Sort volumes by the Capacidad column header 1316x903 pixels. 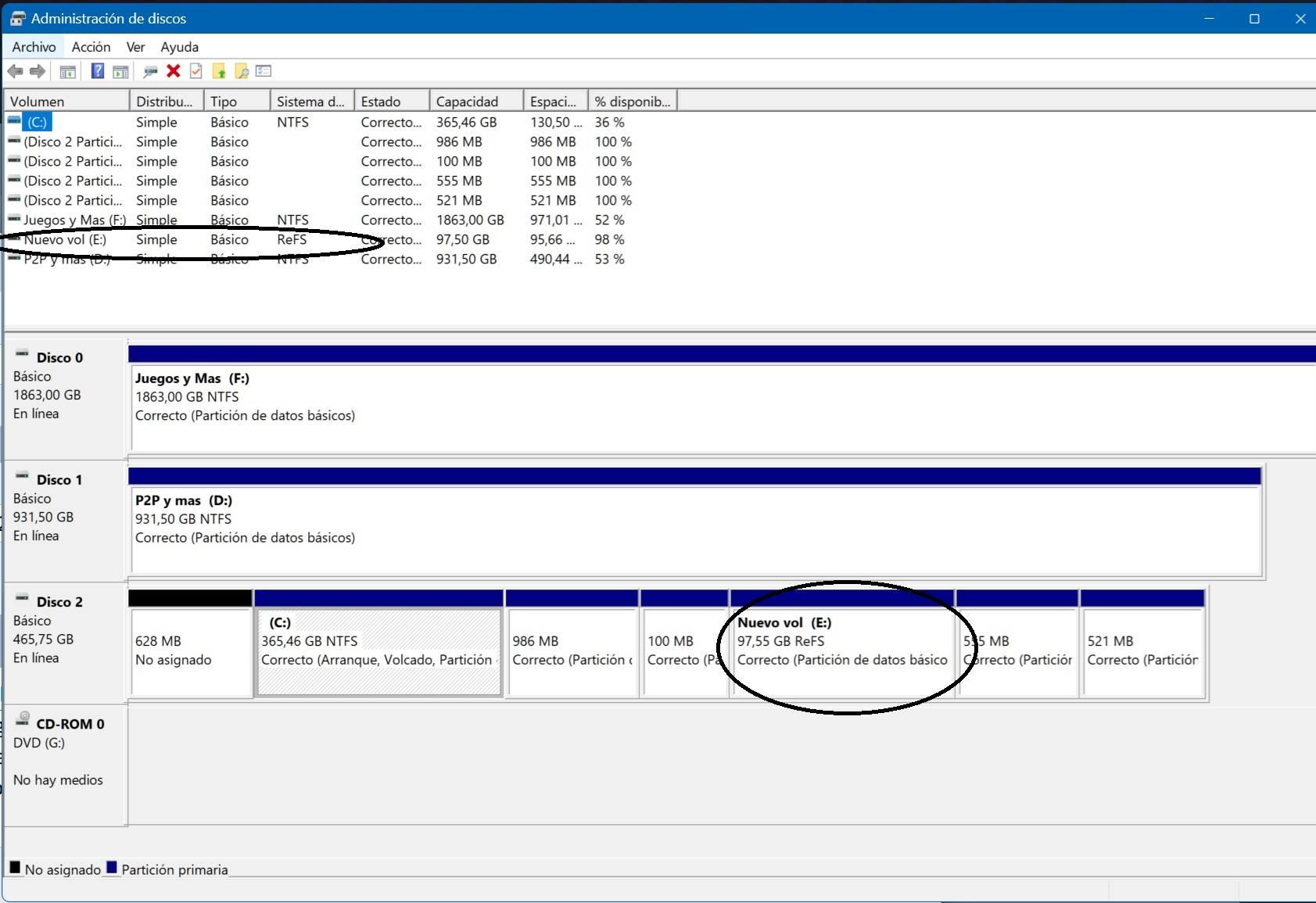pyautogui.click(x=468, y=100)
